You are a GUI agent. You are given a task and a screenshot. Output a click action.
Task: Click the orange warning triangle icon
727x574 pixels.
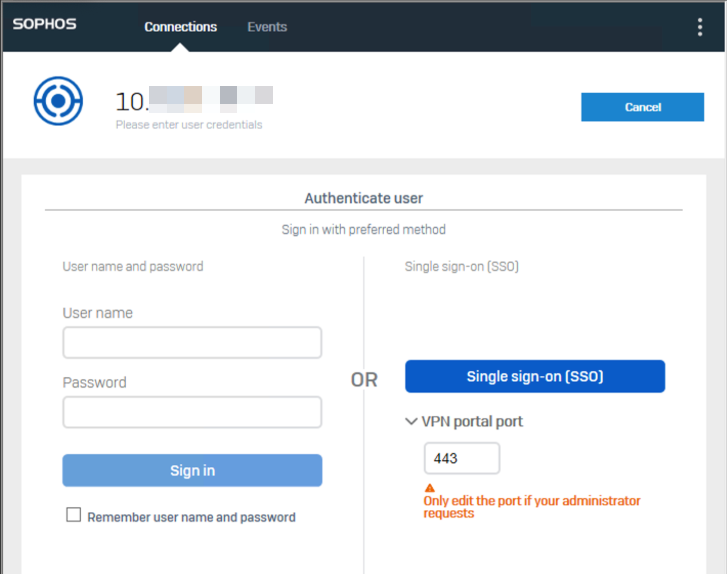point(430,488)
